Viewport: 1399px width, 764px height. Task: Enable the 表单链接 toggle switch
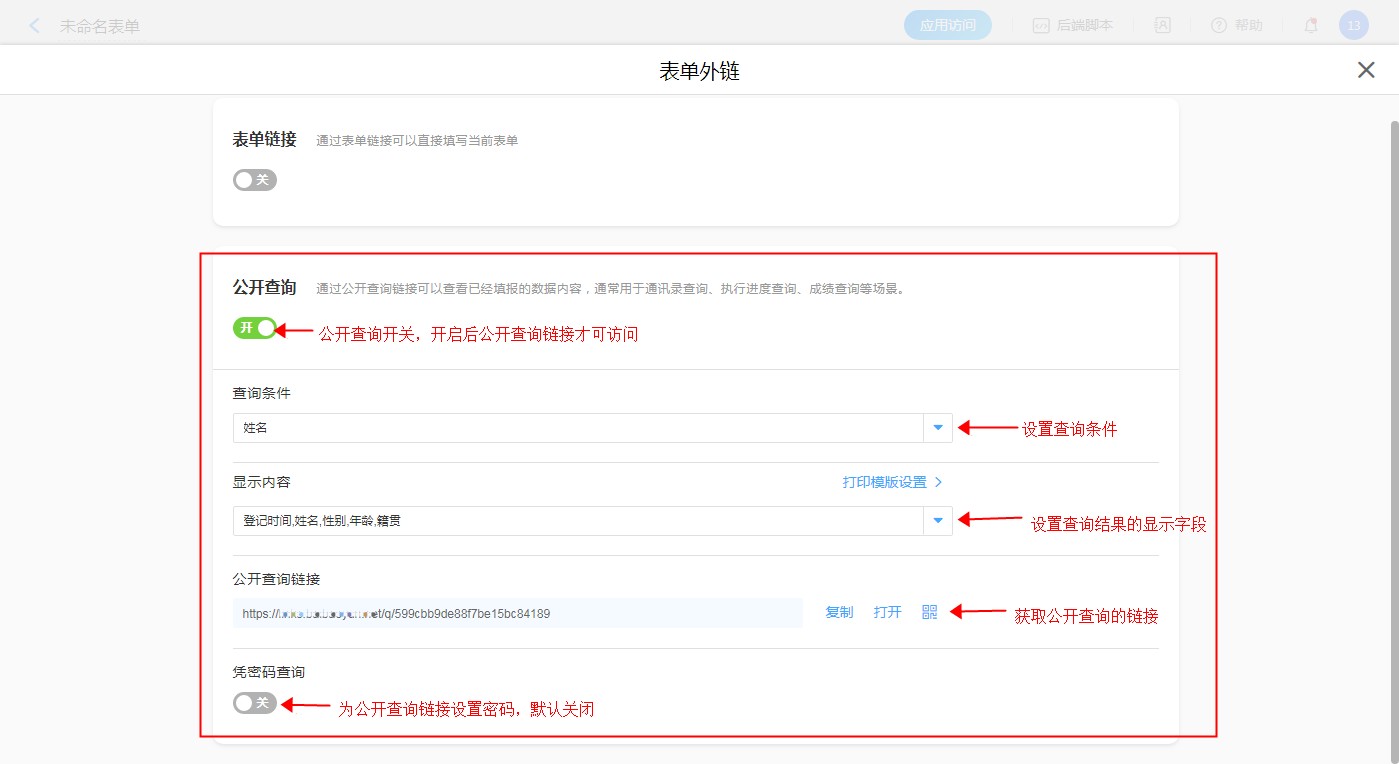tap(255, 180)
